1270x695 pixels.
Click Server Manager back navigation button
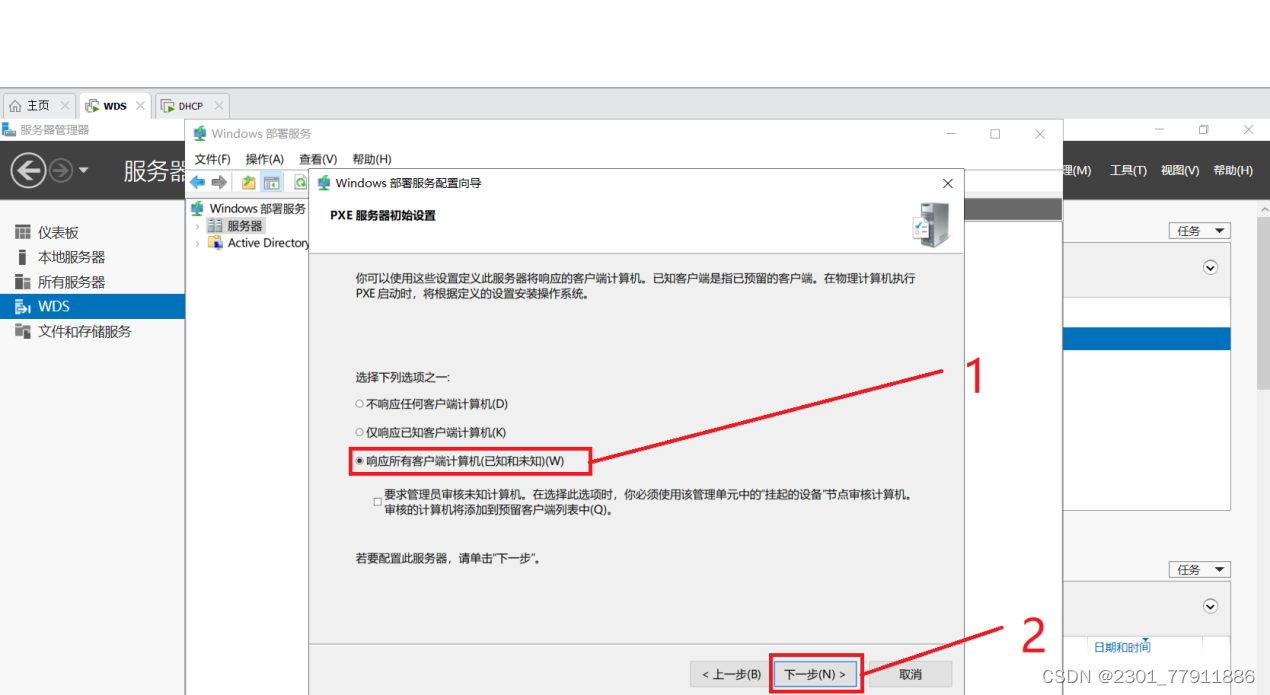click(x=28, y=170)
